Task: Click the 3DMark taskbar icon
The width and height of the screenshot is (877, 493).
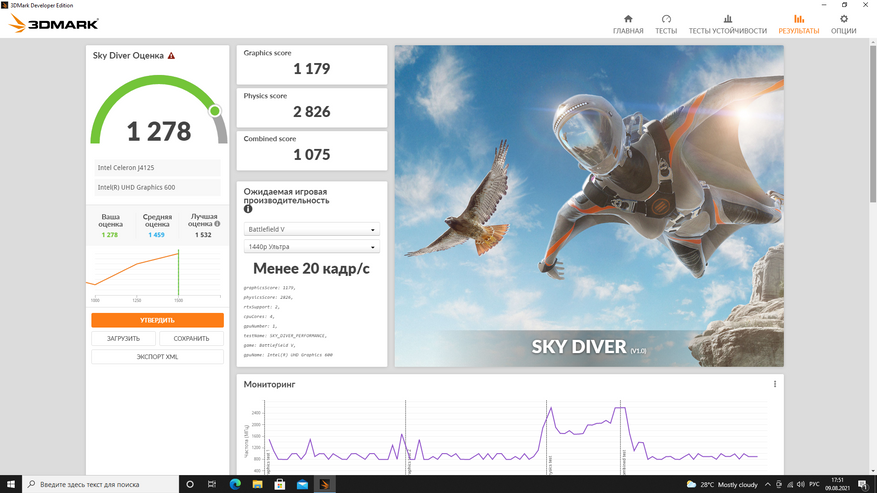Action: click(x=324, y=484)
